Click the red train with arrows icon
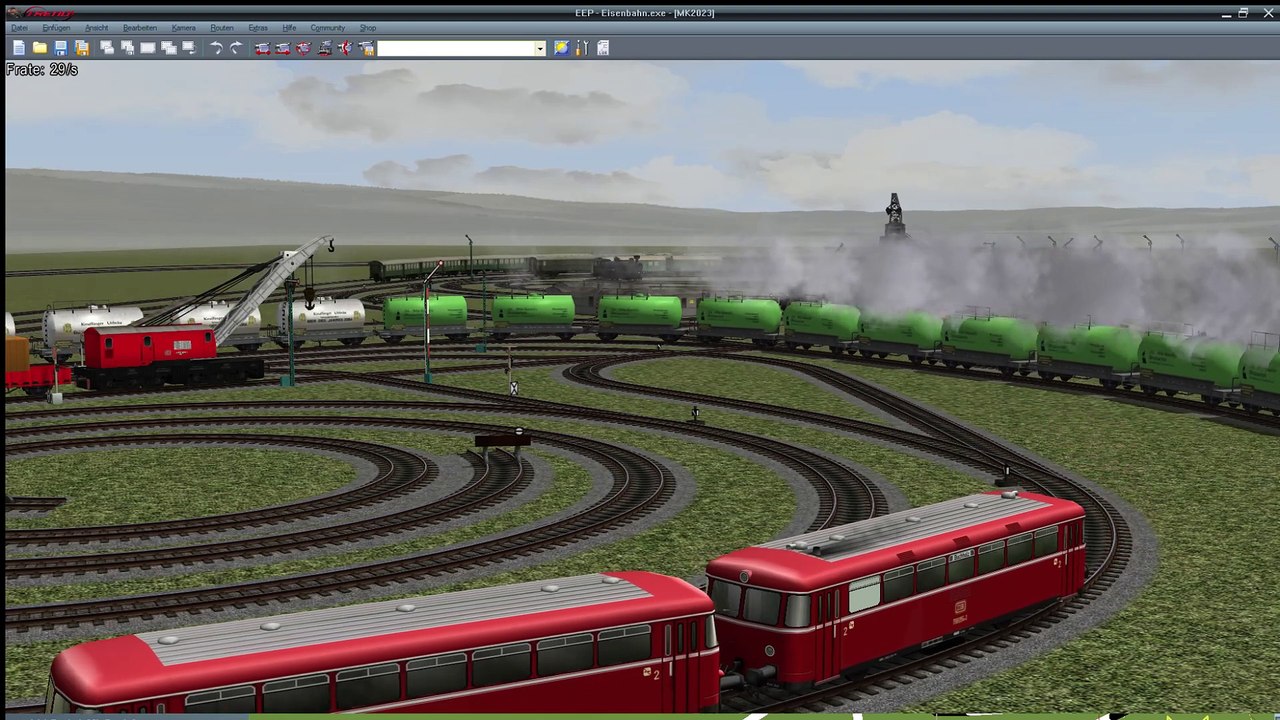The height and width of the screenshot is (720, 1280). coord(346,48)
